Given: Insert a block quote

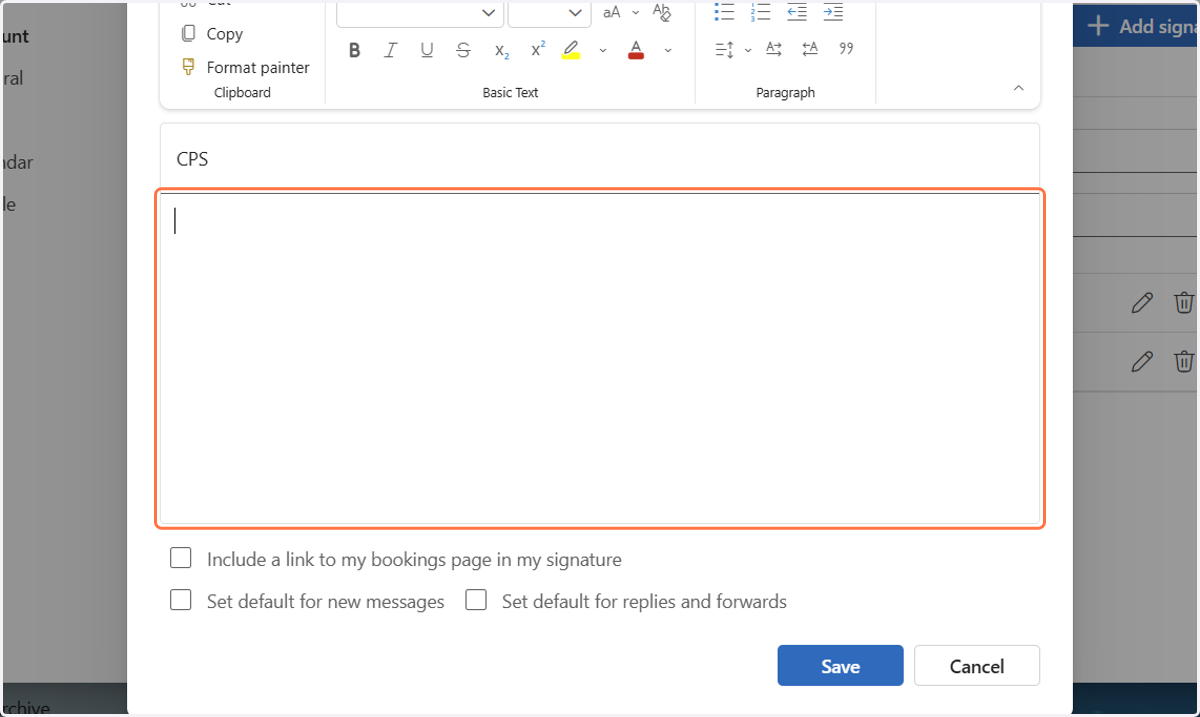Looking at the screenshot, I should (846, 48).
